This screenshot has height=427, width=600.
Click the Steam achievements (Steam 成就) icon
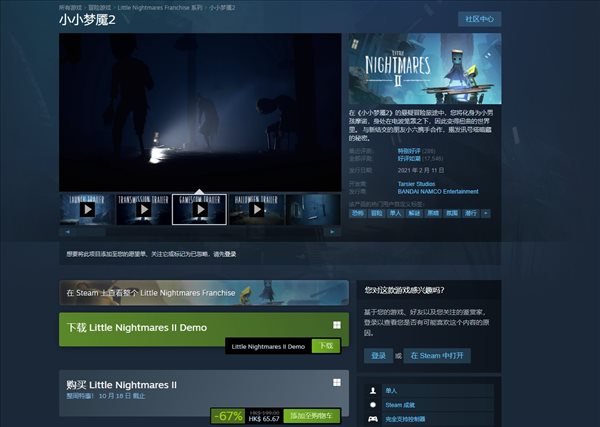373,404
